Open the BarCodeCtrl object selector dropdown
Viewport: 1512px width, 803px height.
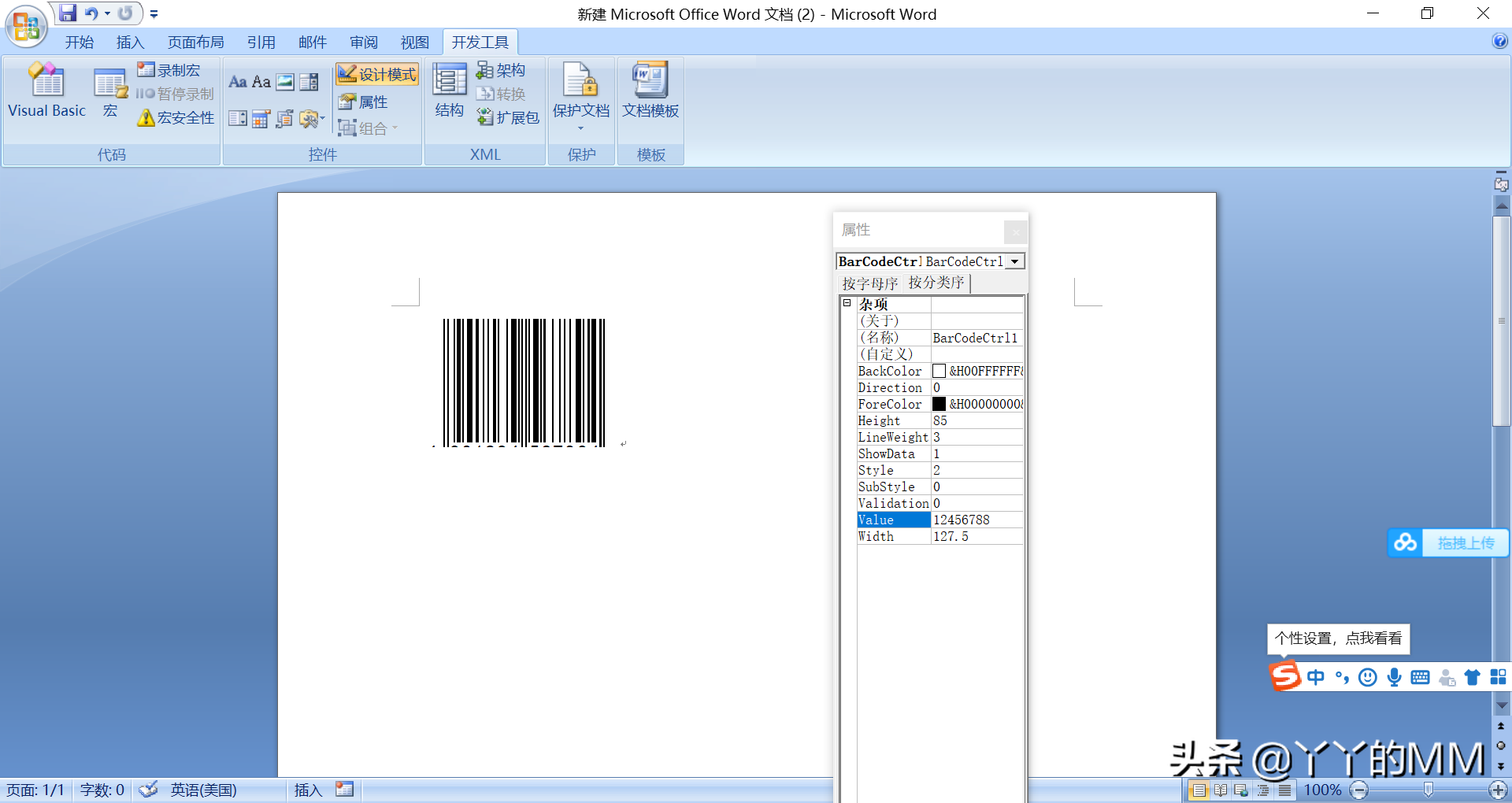point(1015,261)
